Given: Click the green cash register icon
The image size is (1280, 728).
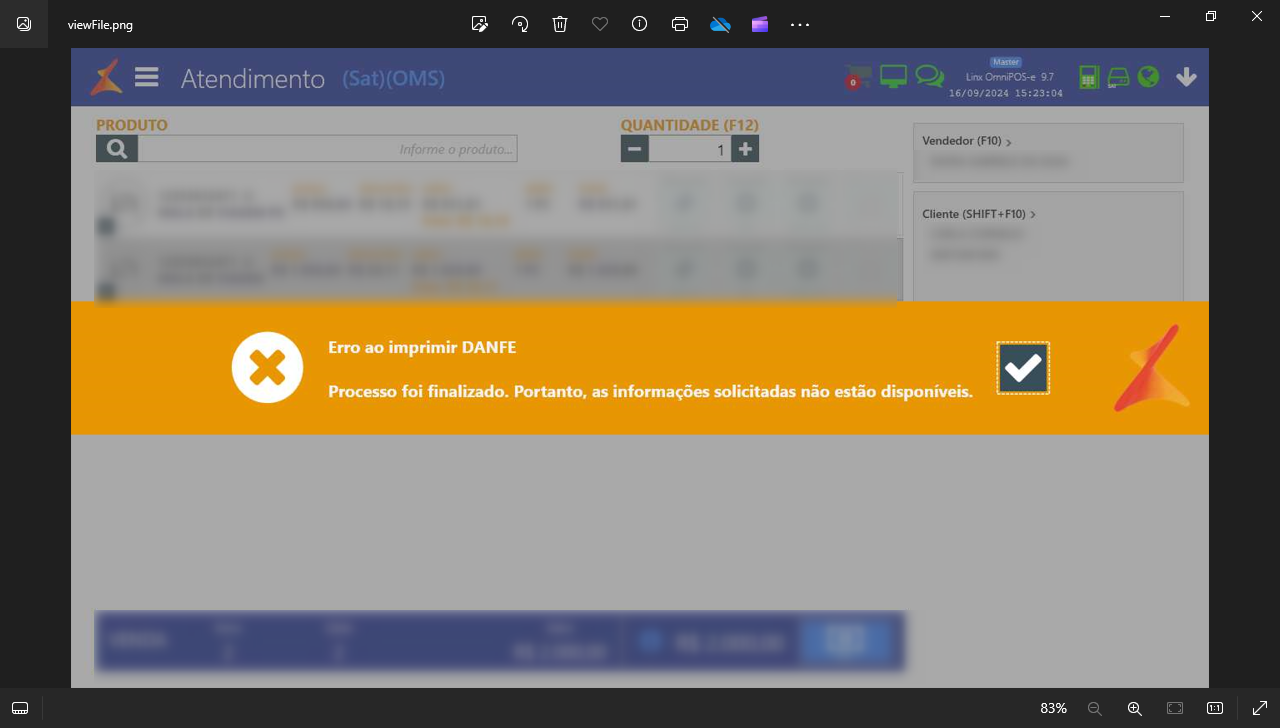Looking at the screenshot, I should coord(1089,77).
